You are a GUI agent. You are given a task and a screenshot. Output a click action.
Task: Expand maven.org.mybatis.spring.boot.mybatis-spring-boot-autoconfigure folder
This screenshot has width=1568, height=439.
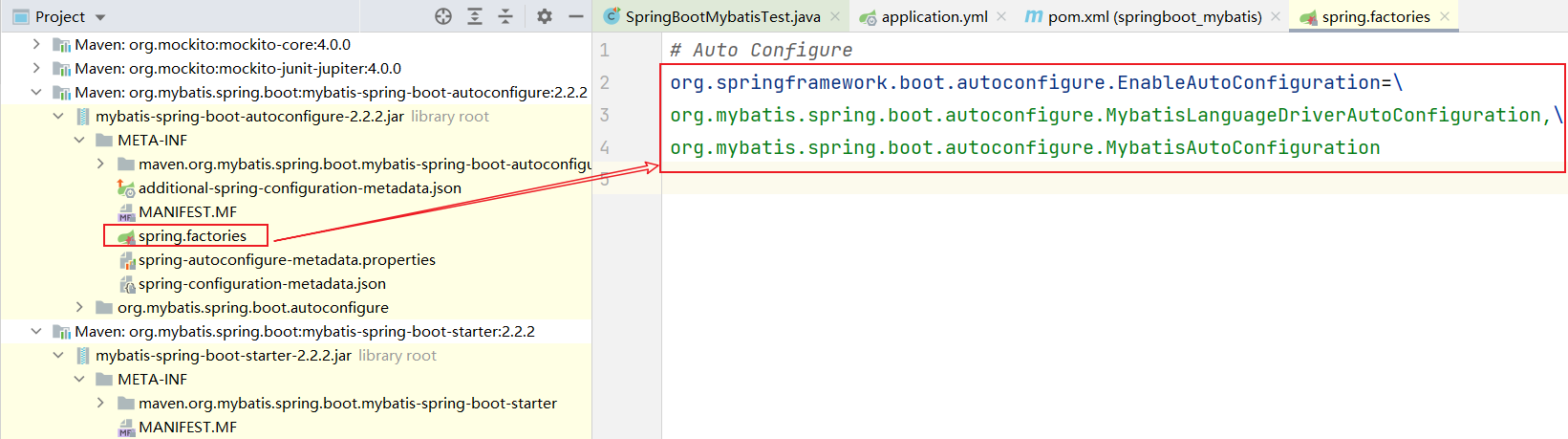pyautogui.click(x=100, y=164)
